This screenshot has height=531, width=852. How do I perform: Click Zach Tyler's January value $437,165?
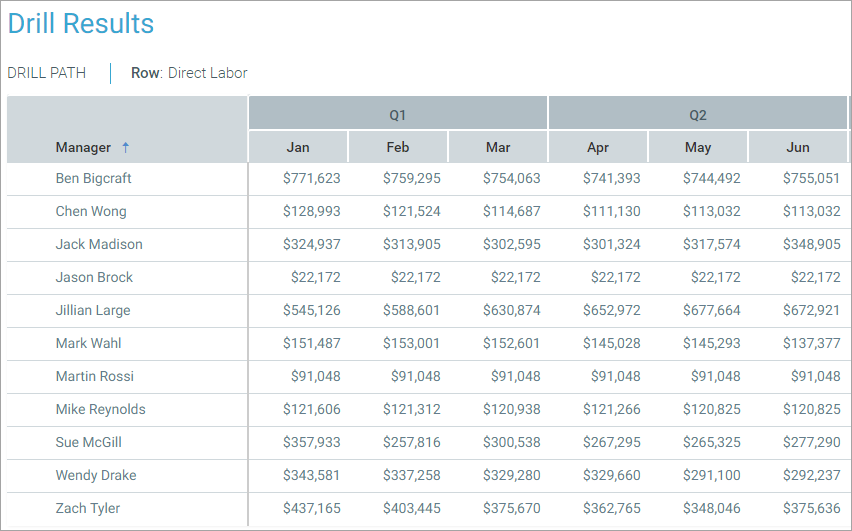[x=311, y=508]
